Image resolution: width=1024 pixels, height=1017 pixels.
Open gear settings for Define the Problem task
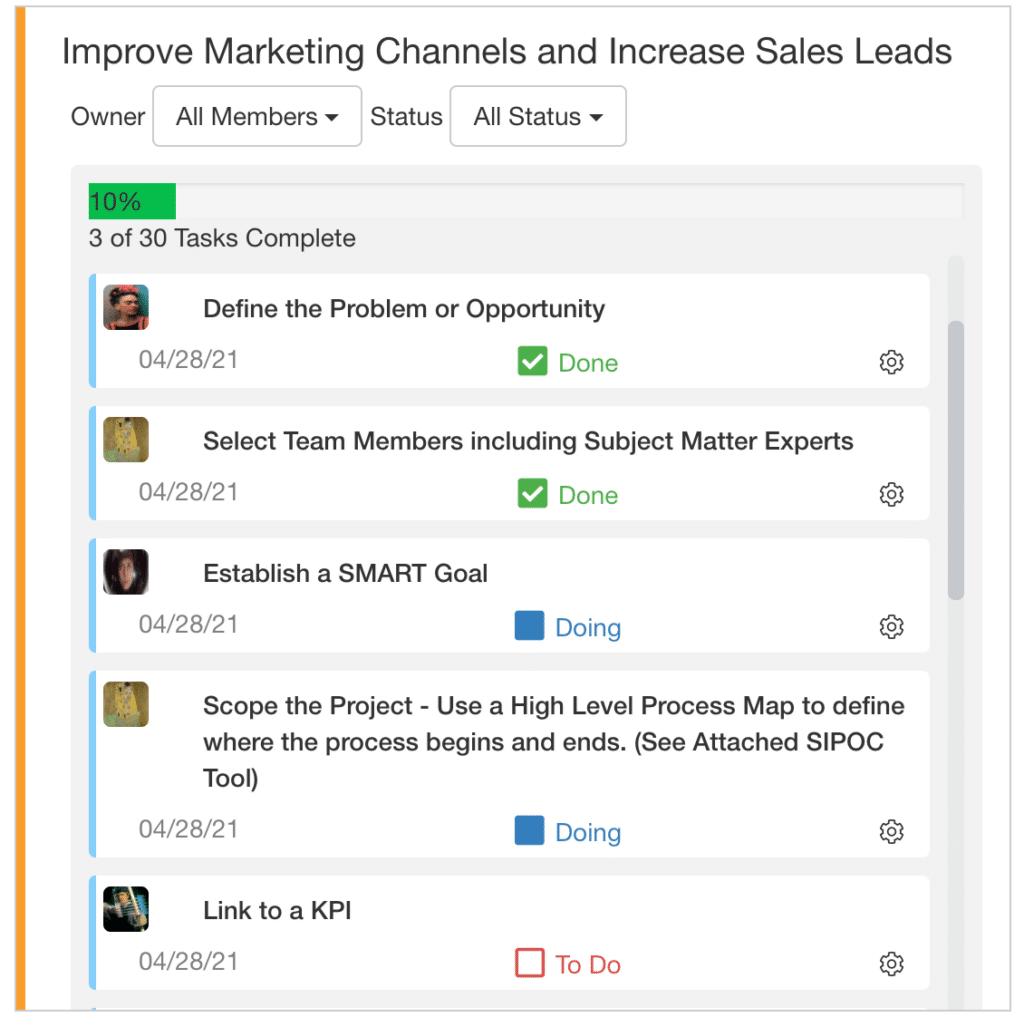coord(891,362)
